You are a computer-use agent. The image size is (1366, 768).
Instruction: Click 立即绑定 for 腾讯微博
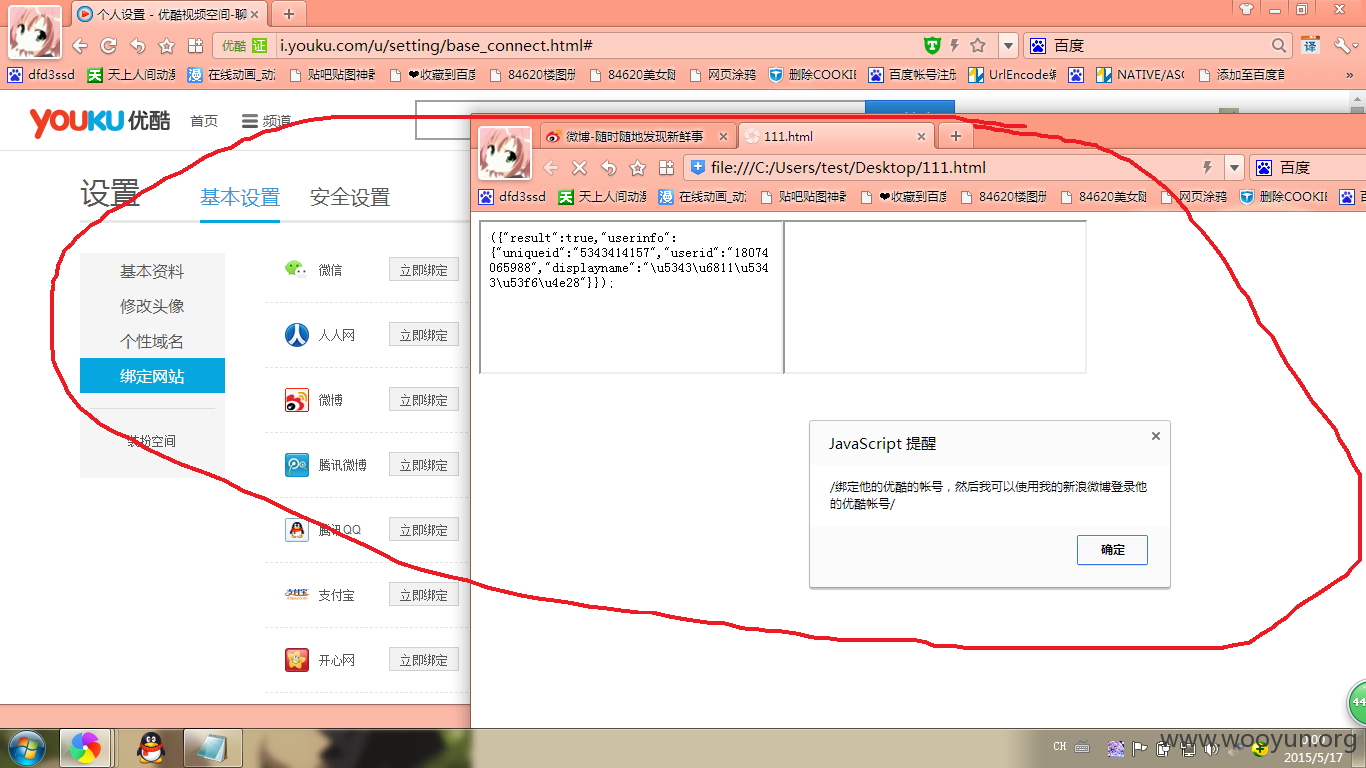click(x=424, y=465)
